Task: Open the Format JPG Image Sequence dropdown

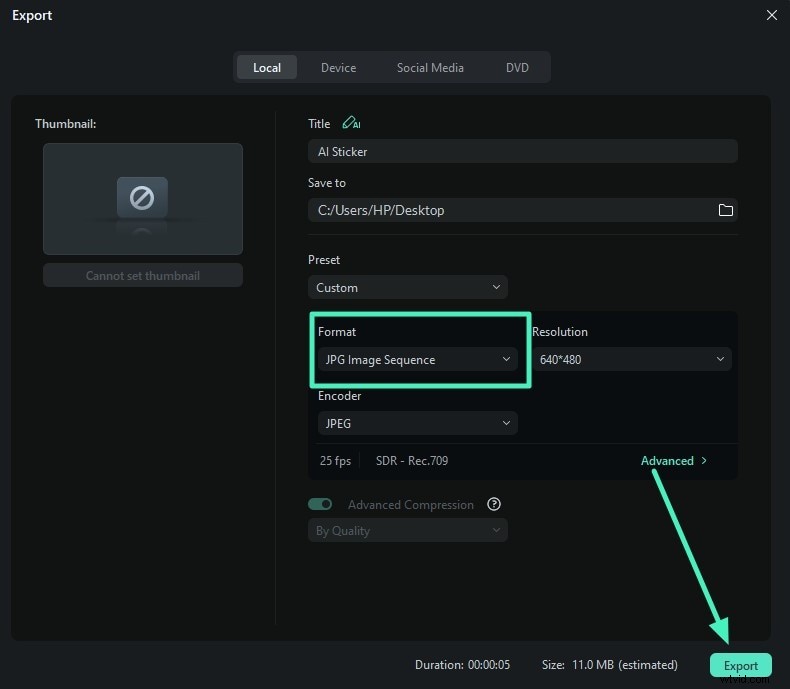Action: click(x=417, y=360)
